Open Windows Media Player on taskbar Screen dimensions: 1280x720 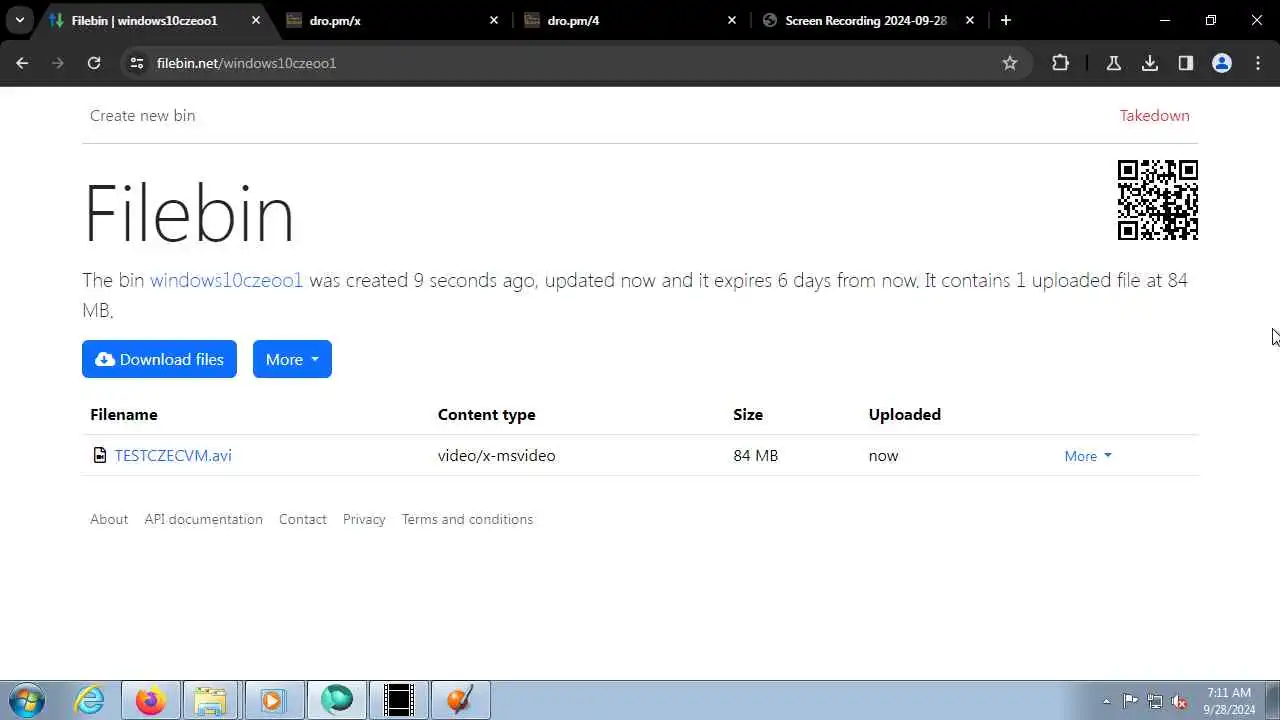coord(273,700)
